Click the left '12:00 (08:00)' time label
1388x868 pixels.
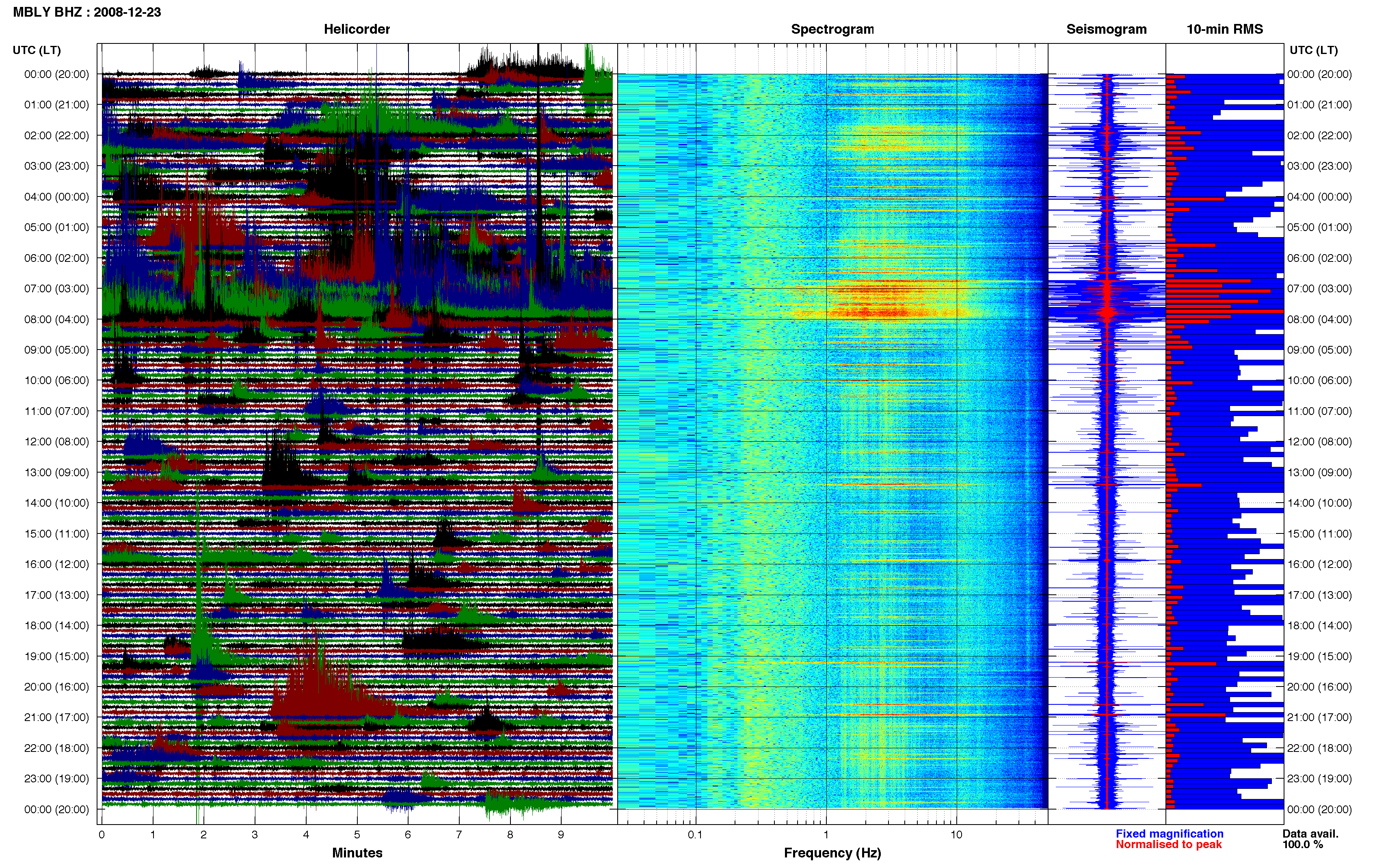(x=56, y=441)
